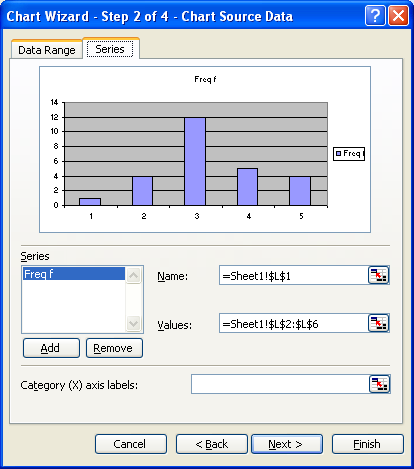Image resolution: width=414 pixels, height=469 pixels.
Task: Click the Finish button
Action: (x=368, y=444)
